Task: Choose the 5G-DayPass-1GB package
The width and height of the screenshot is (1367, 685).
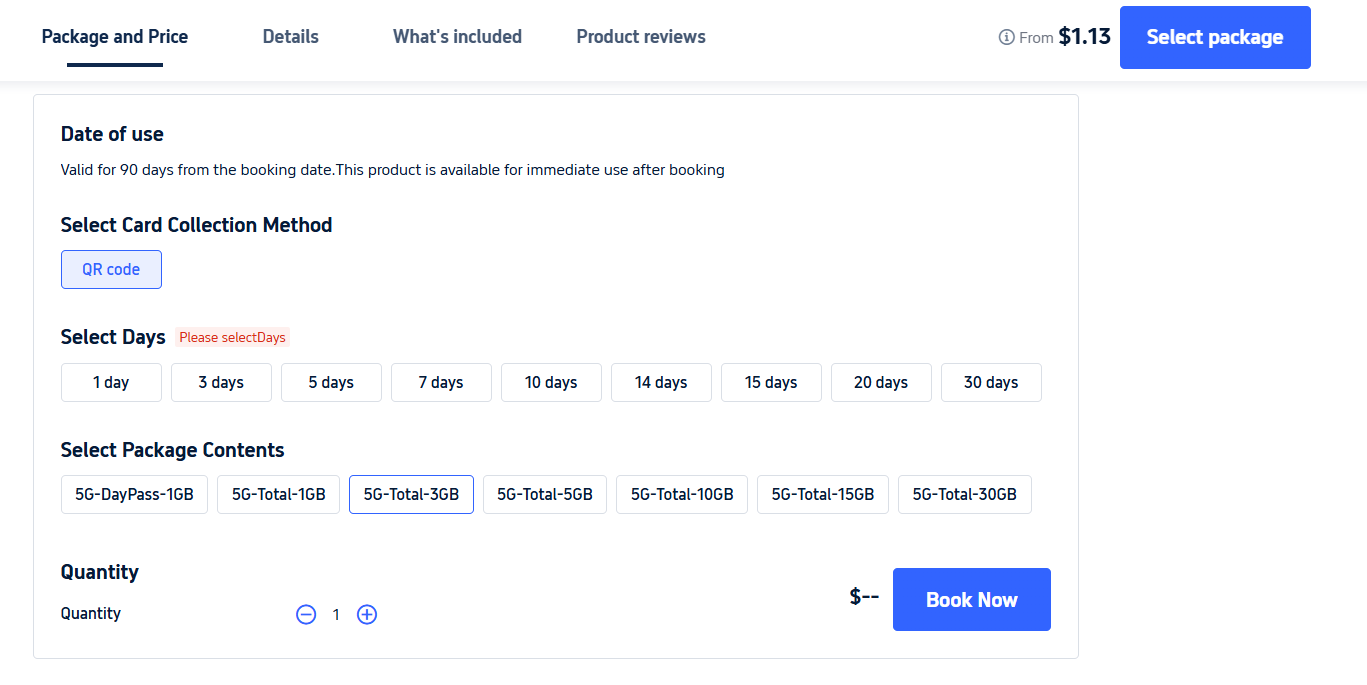Action: click(x=134, y=495)
